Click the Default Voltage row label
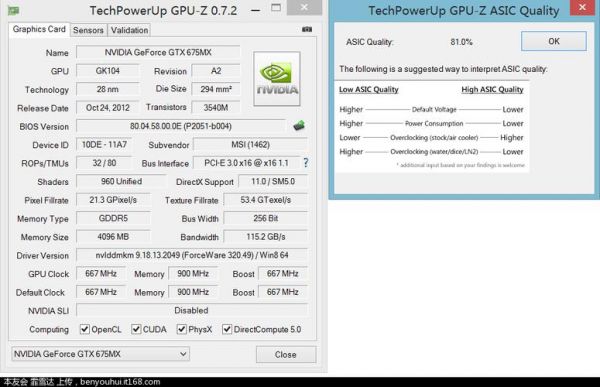 tap(434, 109)
